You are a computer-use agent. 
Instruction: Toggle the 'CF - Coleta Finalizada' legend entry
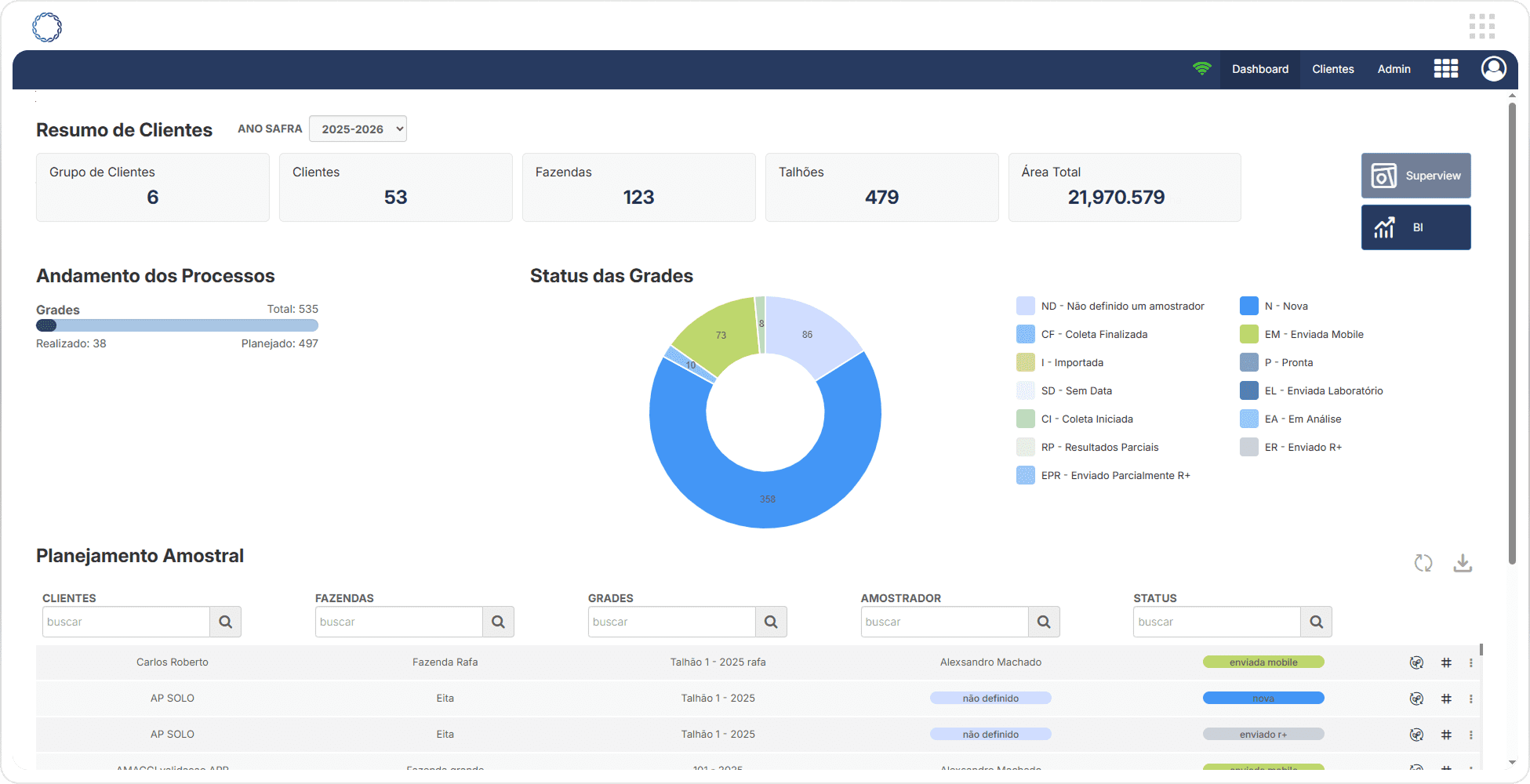click(1094, 334)
